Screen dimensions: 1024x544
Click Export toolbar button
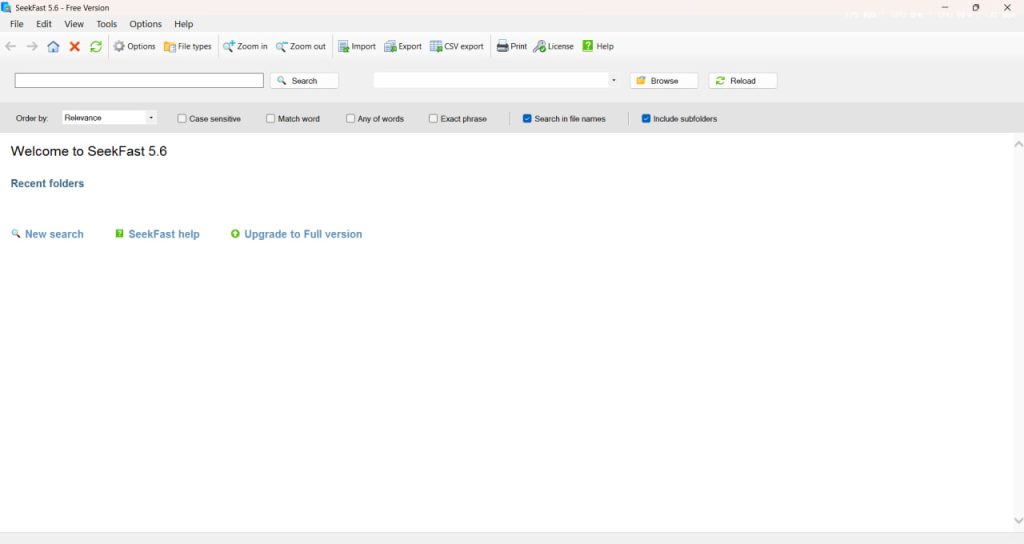403,46
